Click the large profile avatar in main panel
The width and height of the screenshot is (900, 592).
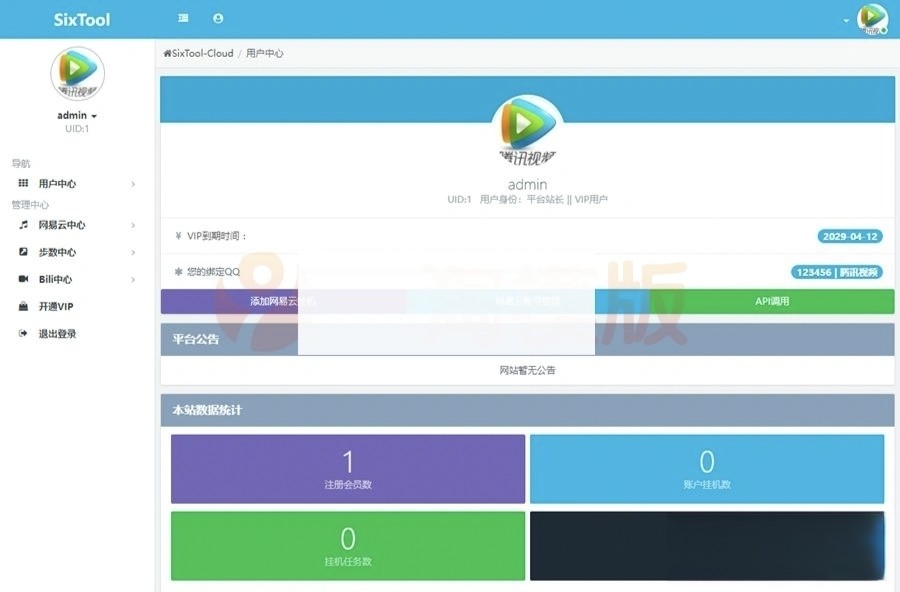(527, 130)
